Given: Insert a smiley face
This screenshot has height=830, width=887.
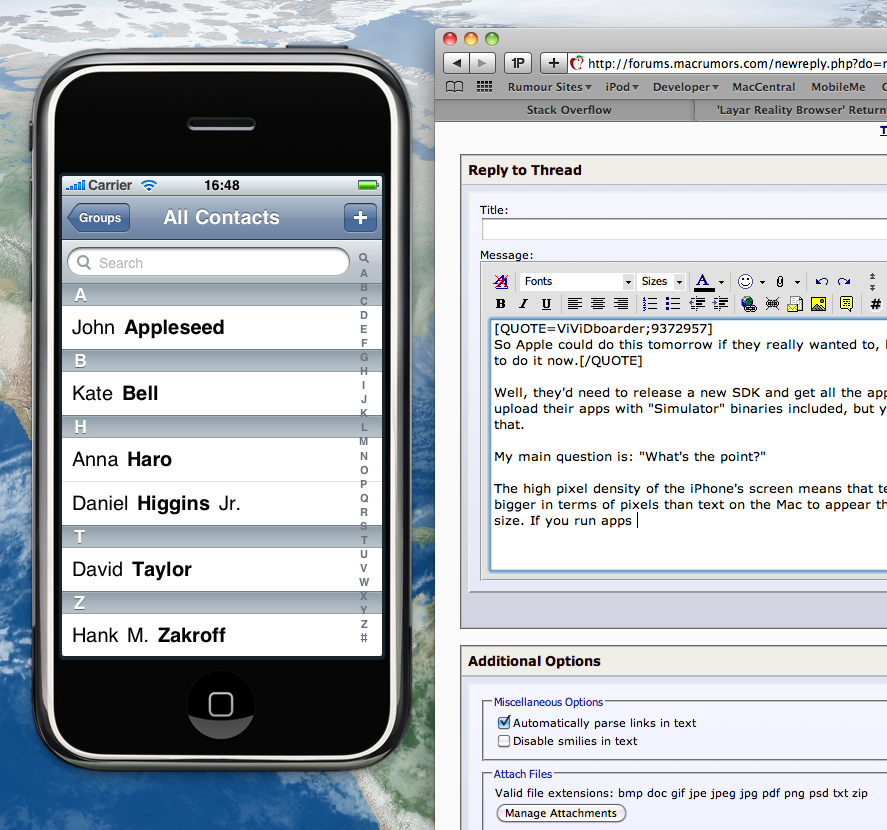Looking at the screenshot, I should 746,281.
